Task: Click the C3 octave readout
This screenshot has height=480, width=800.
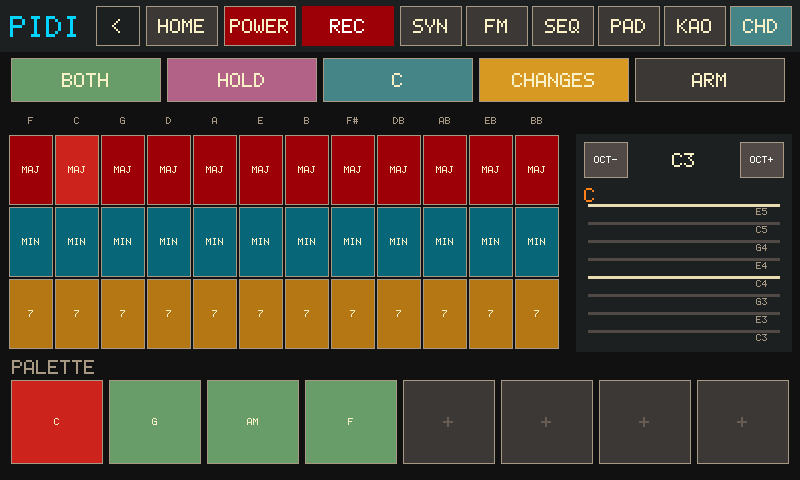Action: click(x=683, y=160)
